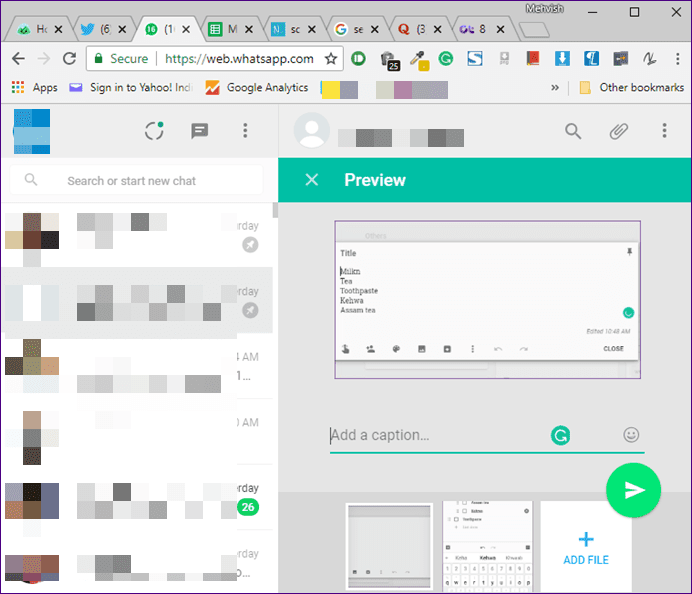Viewport: 692px width, 594px height.
Task: Click the red book extension icon
Action: 533,58
